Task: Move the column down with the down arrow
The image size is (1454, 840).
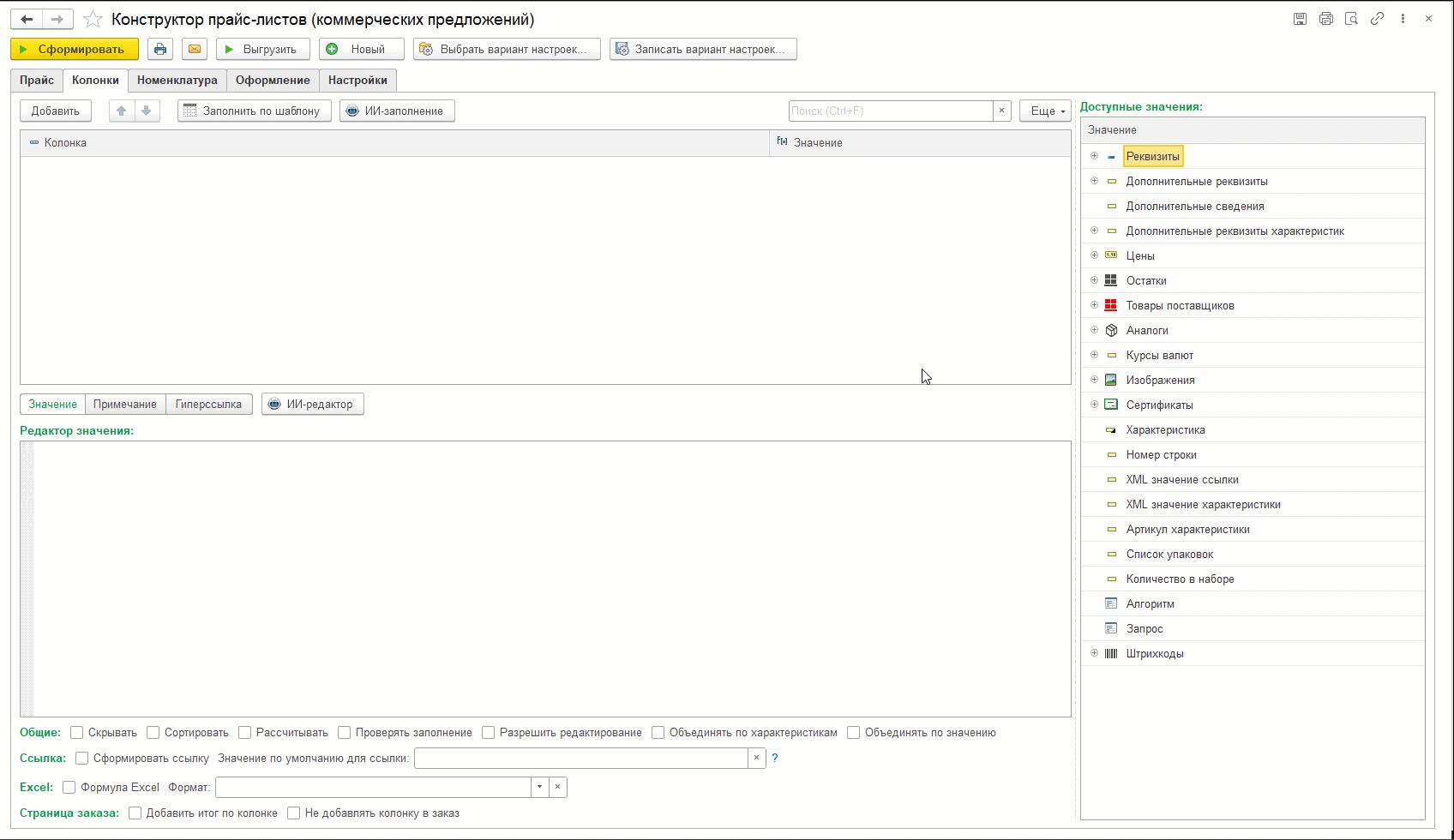Action: [x=147, y=111]
